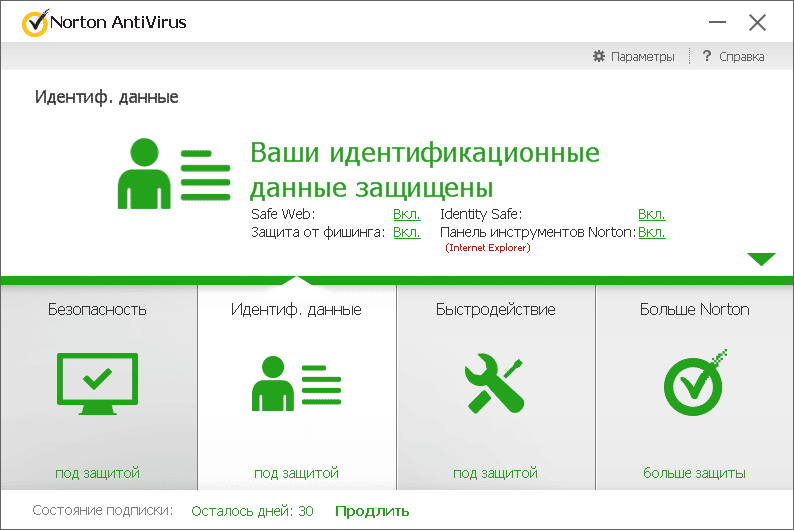Click Продлить to renew subscription
The width and height of the screenshot is (794, 530).
[x=372, y=511]
